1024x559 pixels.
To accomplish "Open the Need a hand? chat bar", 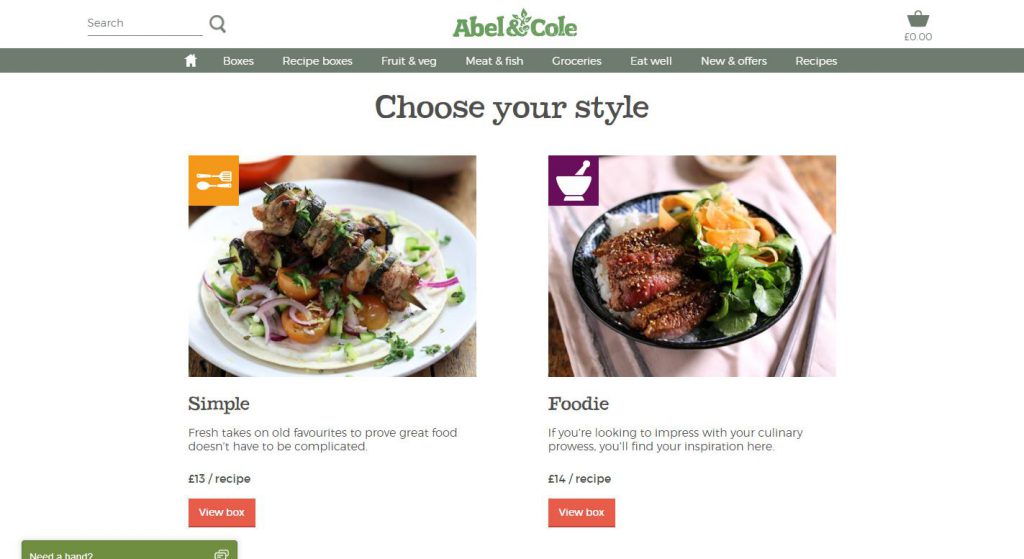I will tap(129, 550).
